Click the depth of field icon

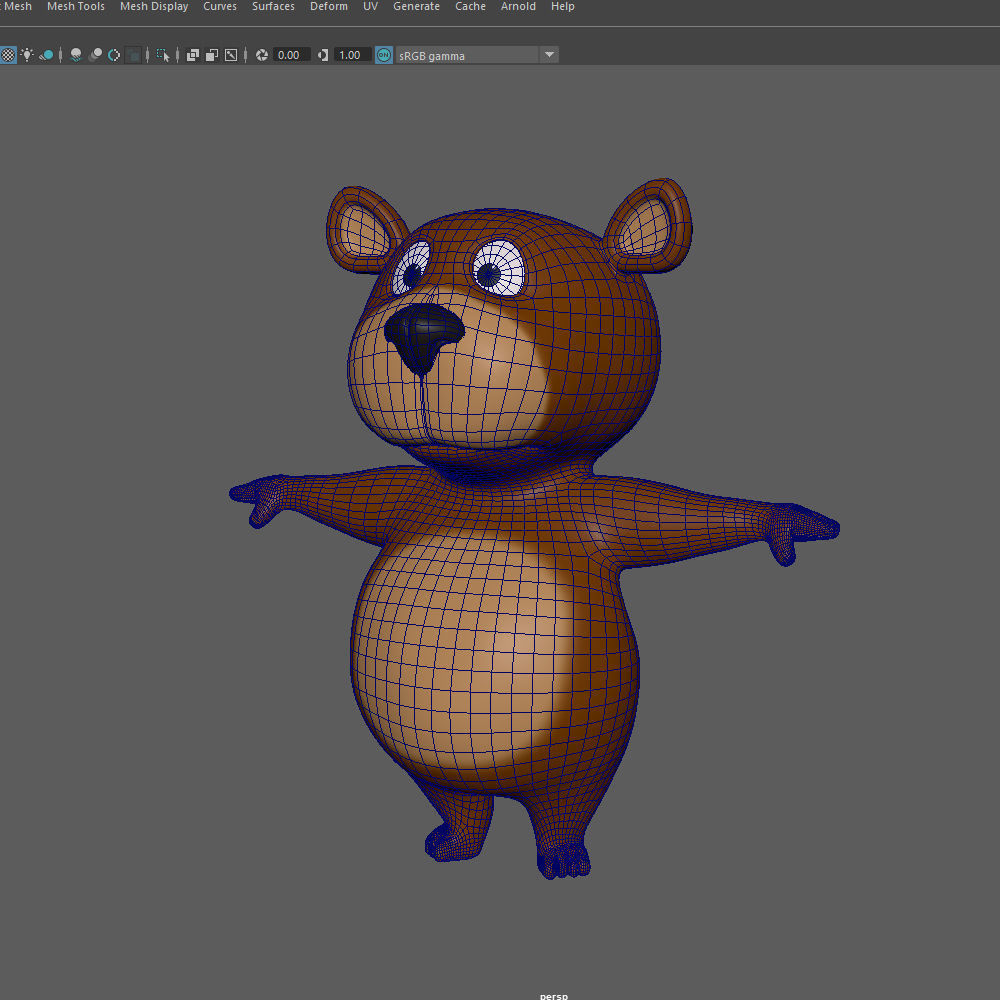(133, 55)
